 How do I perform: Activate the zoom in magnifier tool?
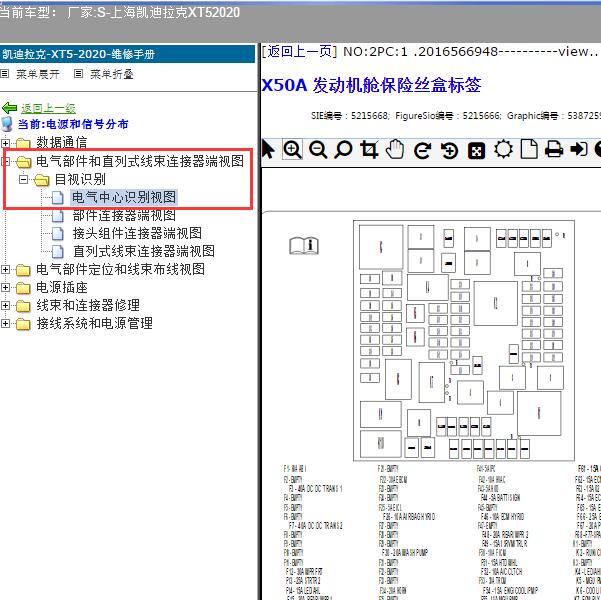[x=292, y=150]
